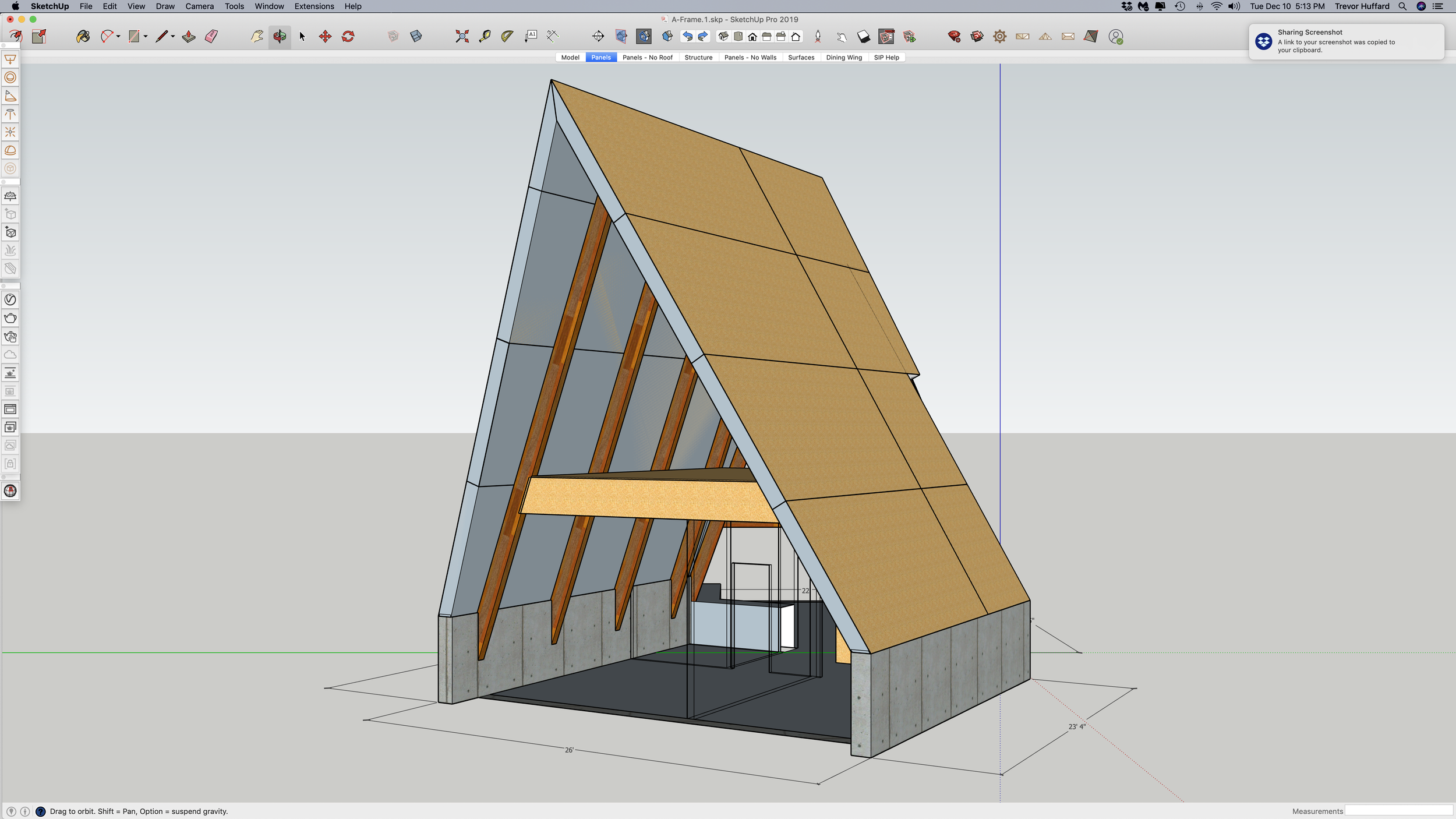Screen dimensions: 1456x819
Task: Expand the Arc tool dropdown arrow
Action: click(118, 37)
